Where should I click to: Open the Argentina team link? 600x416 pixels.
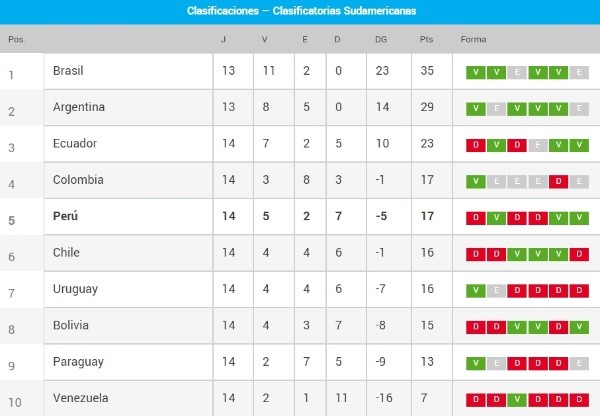(x=79, y=107)
